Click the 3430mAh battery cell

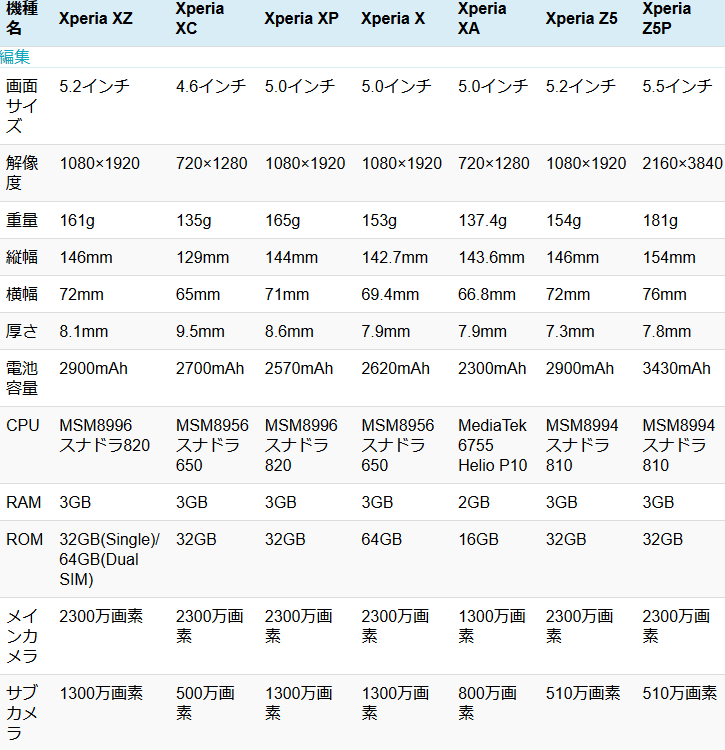(677, 368)
